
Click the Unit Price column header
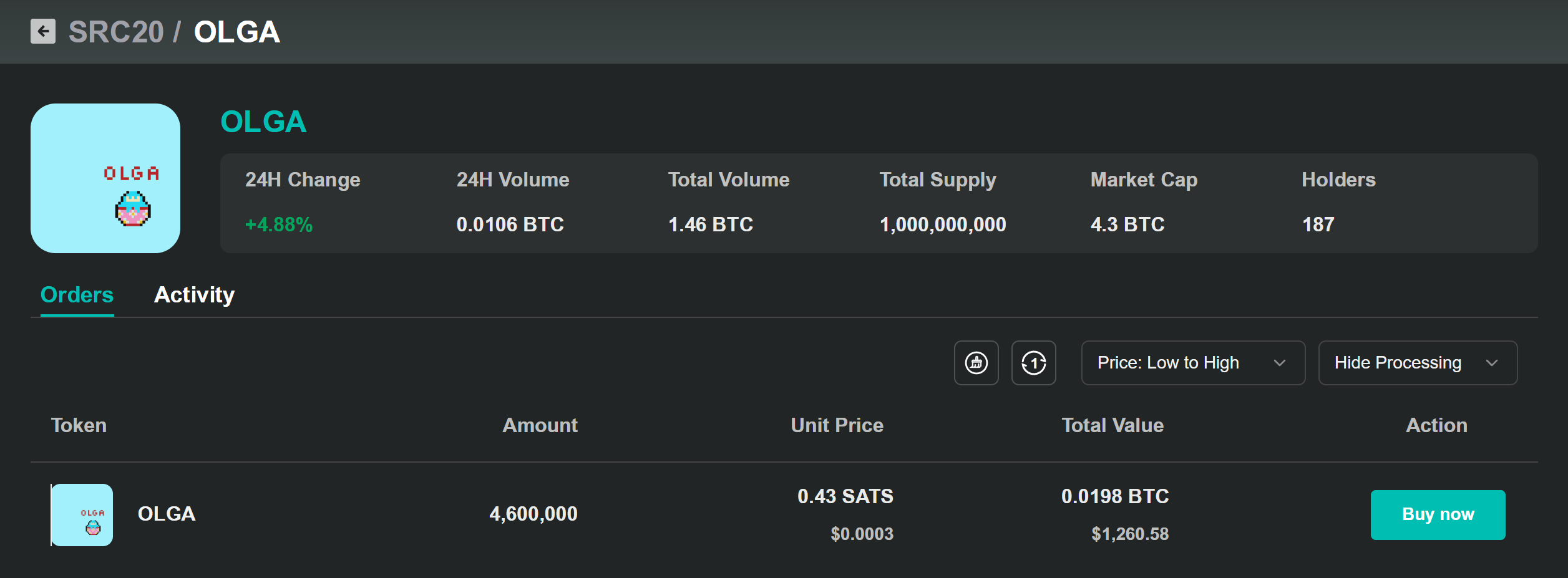[837, 425]
